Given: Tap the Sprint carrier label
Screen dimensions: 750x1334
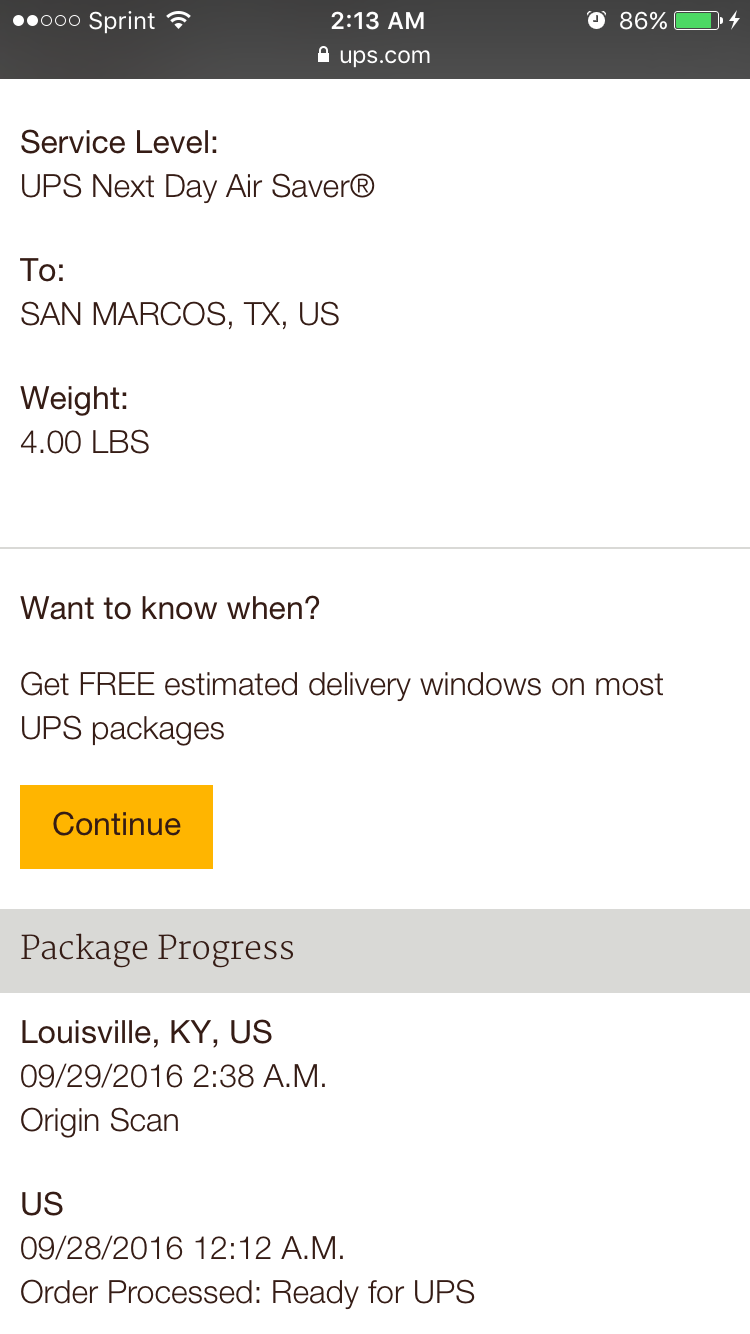Looking at the screenshot, I should pyautogui.click(x=122, y=20).
